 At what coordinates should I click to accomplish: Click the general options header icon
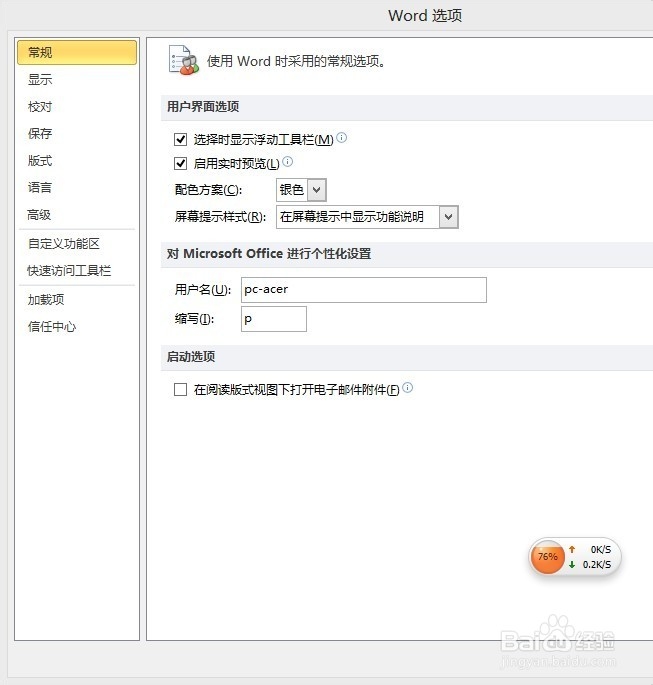(x=183, y=60)
